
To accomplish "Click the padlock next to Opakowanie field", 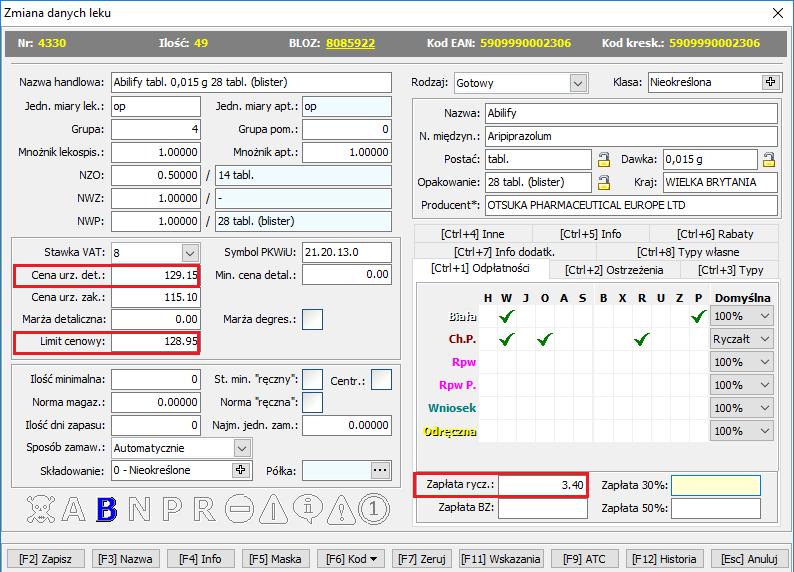I will tap(604, 182).
